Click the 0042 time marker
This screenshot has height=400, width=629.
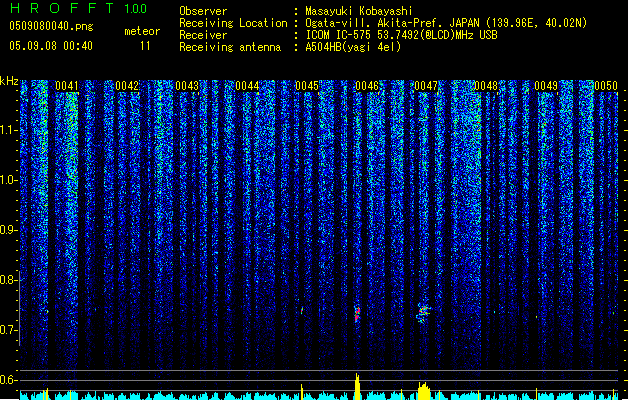127,86
